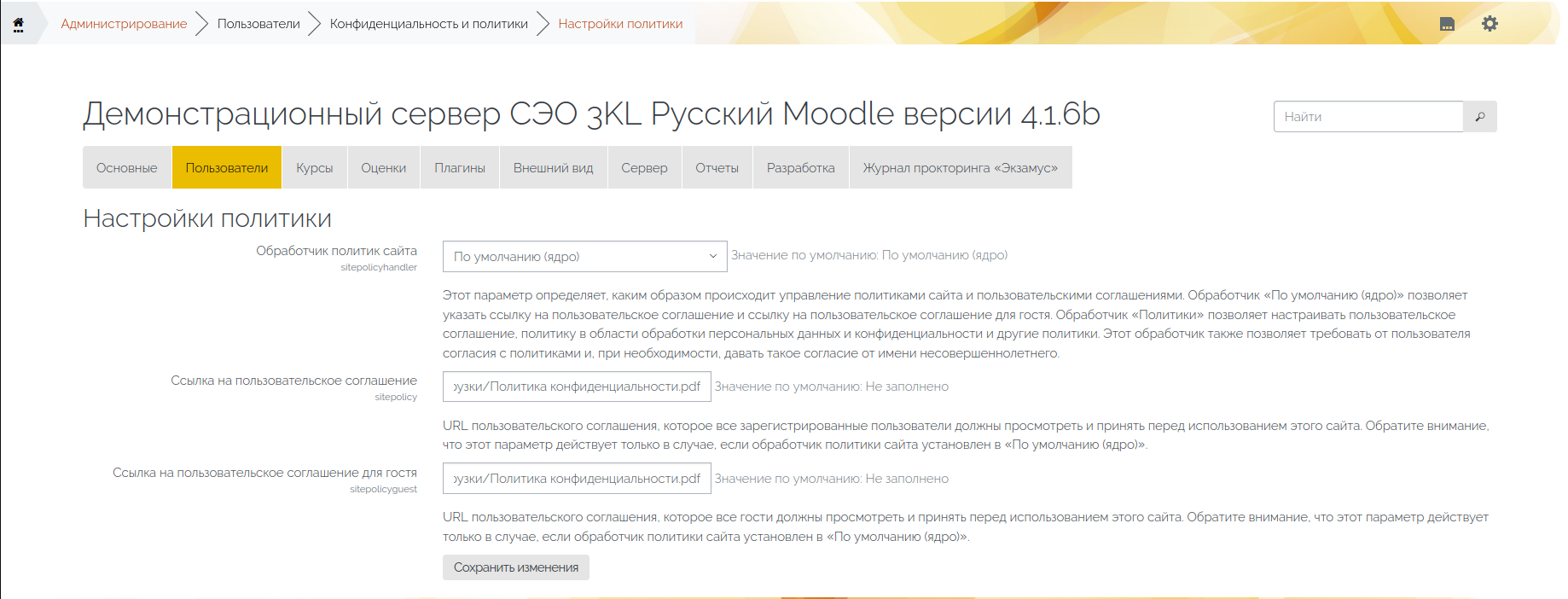
Task: Click default value text По умолчанию (ядро)
Action: click(x=869, y=255)
